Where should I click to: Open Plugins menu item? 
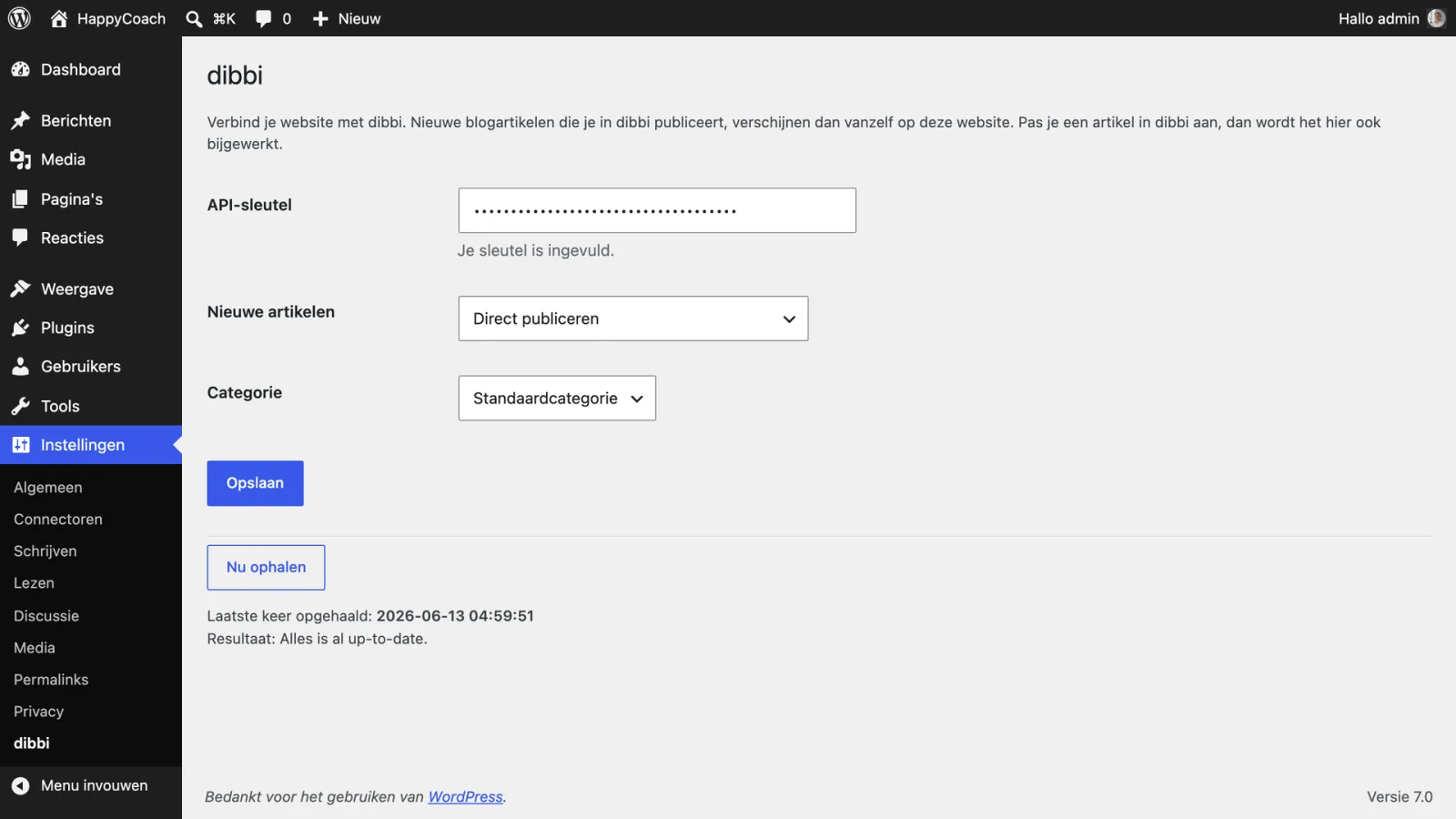[x=91, y=328]
